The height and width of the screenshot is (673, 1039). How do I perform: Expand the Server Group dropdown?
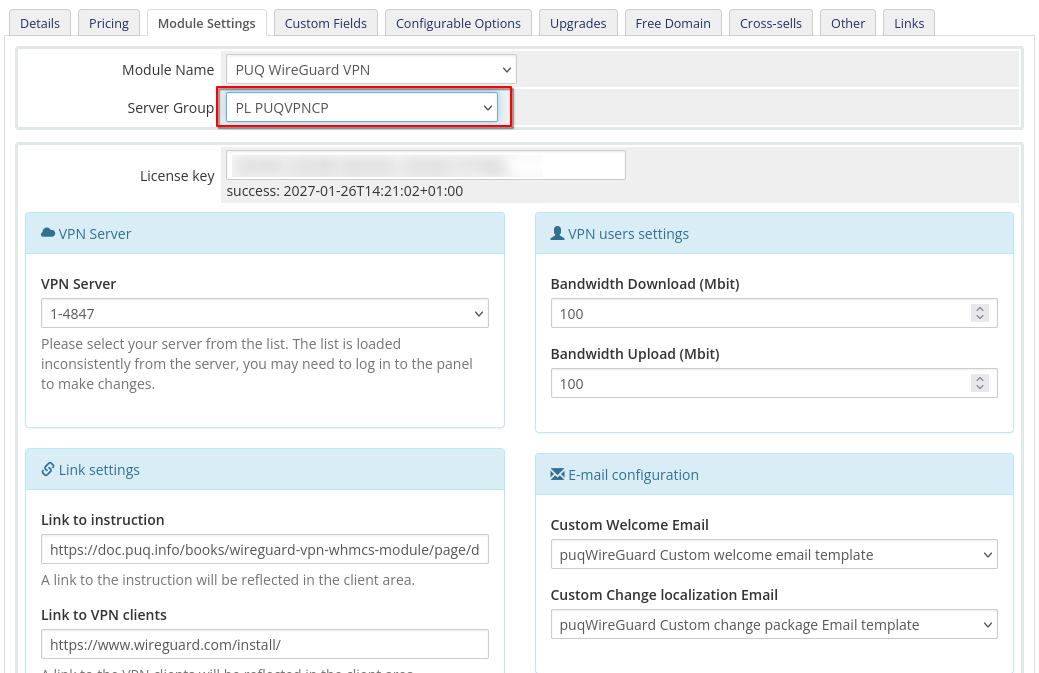[361, 107]
